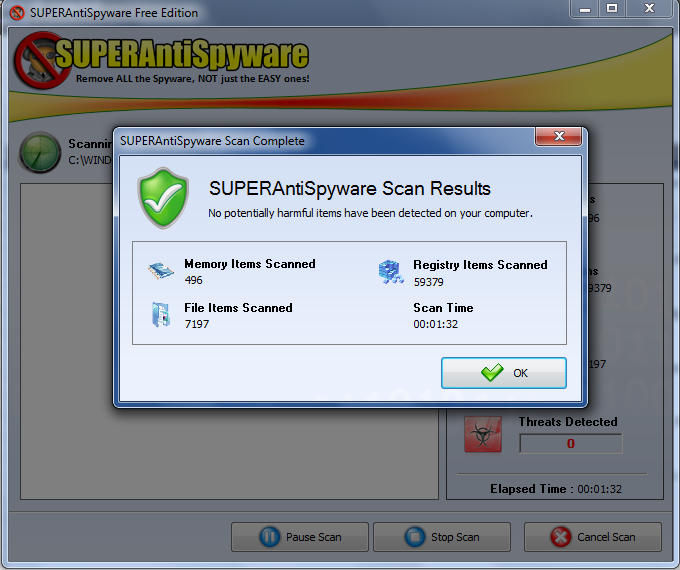Click the 'Threats Detected' label
Image resolution: width=680 pixels, height=570 pixels.
point(568,422)
